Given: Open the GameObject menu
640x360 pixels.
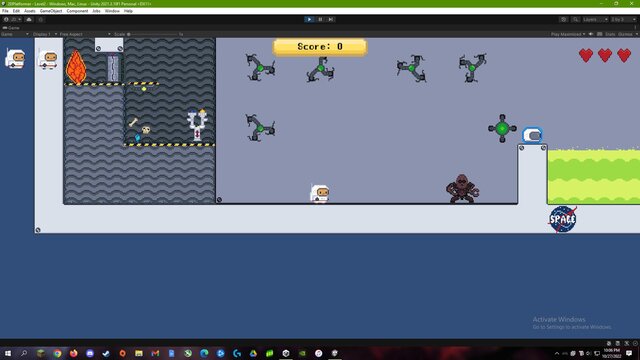Looking at the screenshot, I should 51,11.
